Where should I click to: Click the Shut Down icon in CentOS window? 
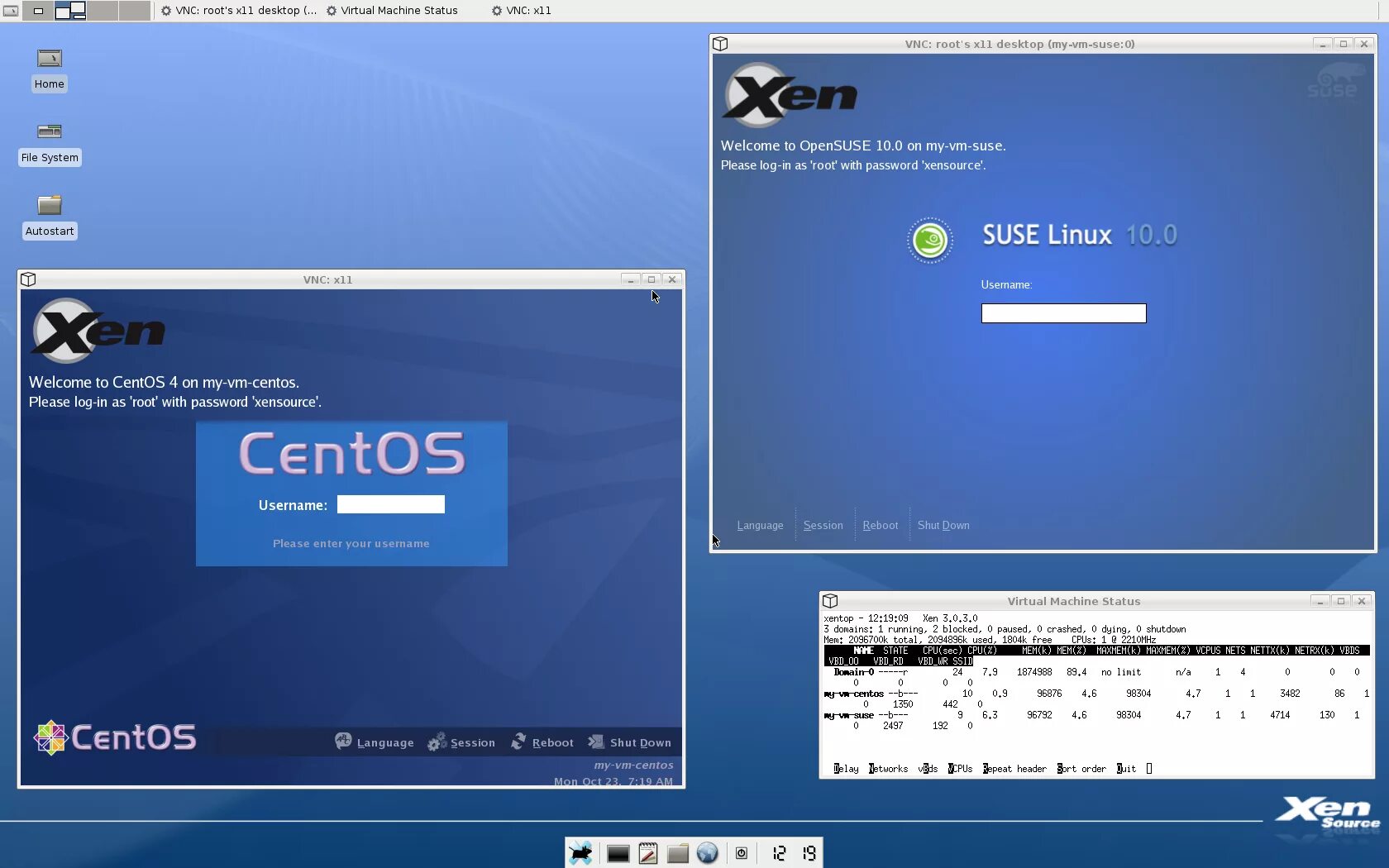[595, 742]
